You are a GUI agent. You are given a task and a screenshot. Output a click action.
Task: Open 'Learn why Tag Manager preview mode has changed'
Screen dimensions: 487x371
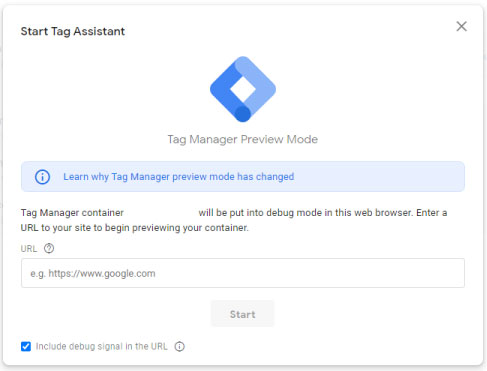pos(179,177)
